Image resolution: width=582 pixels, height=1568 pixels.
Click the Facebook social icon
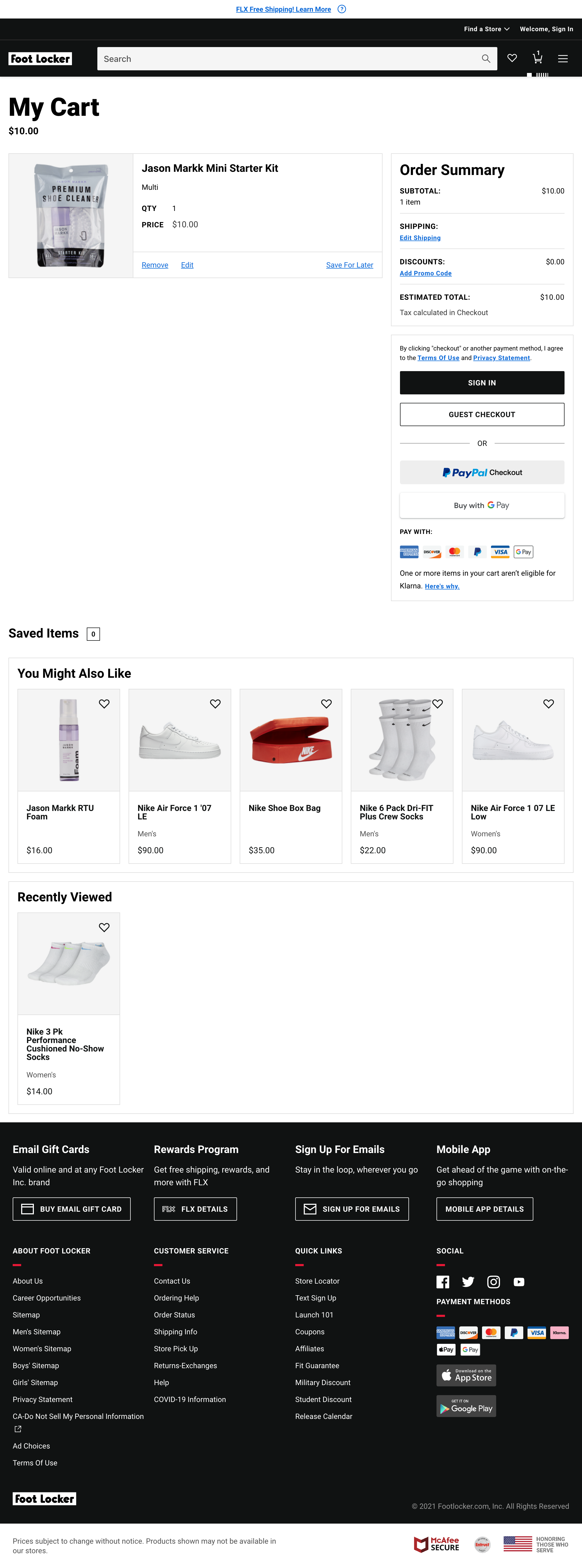(443, 1282)
